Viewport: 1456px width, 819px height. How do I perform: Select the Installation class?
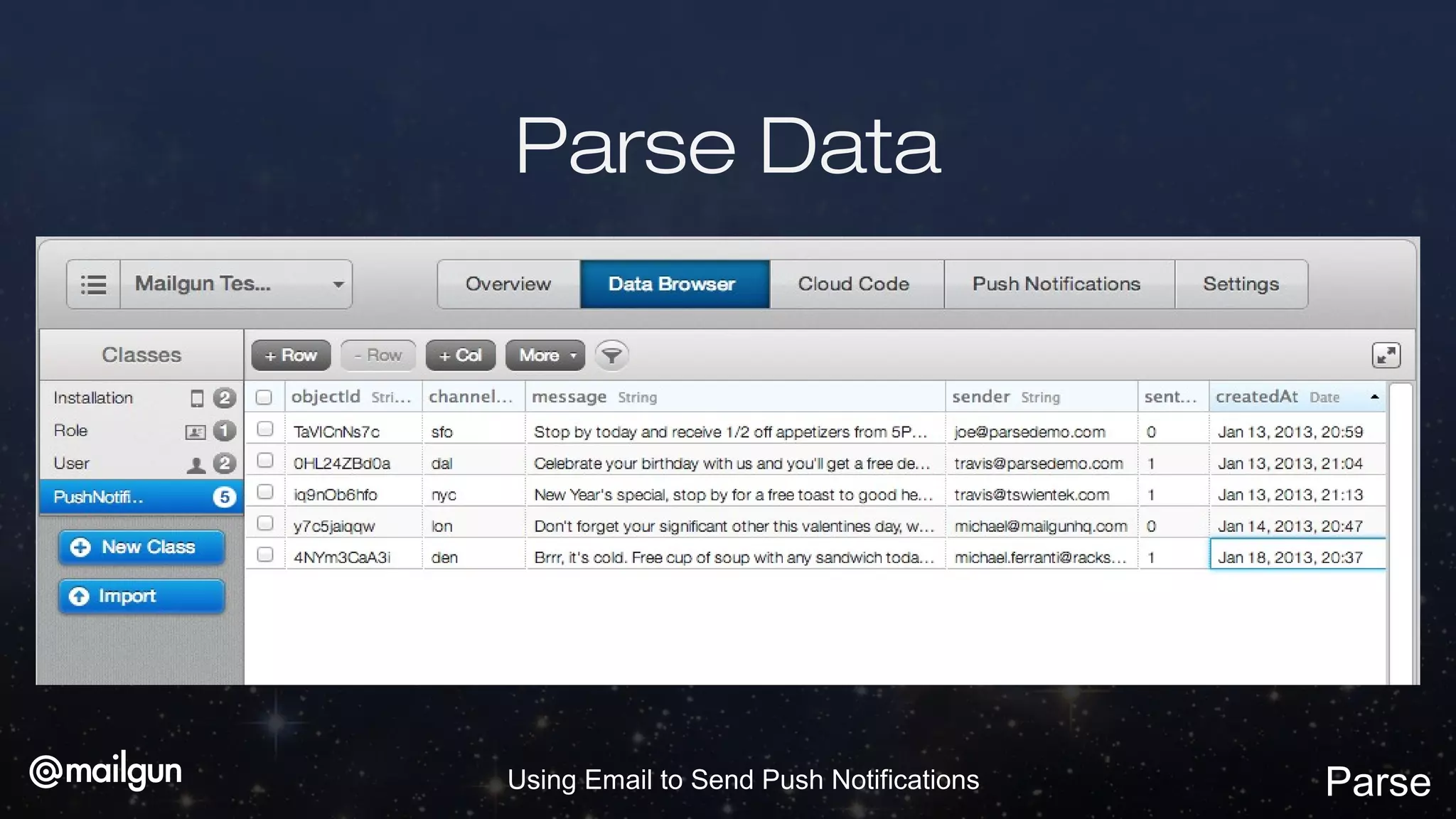141,397
